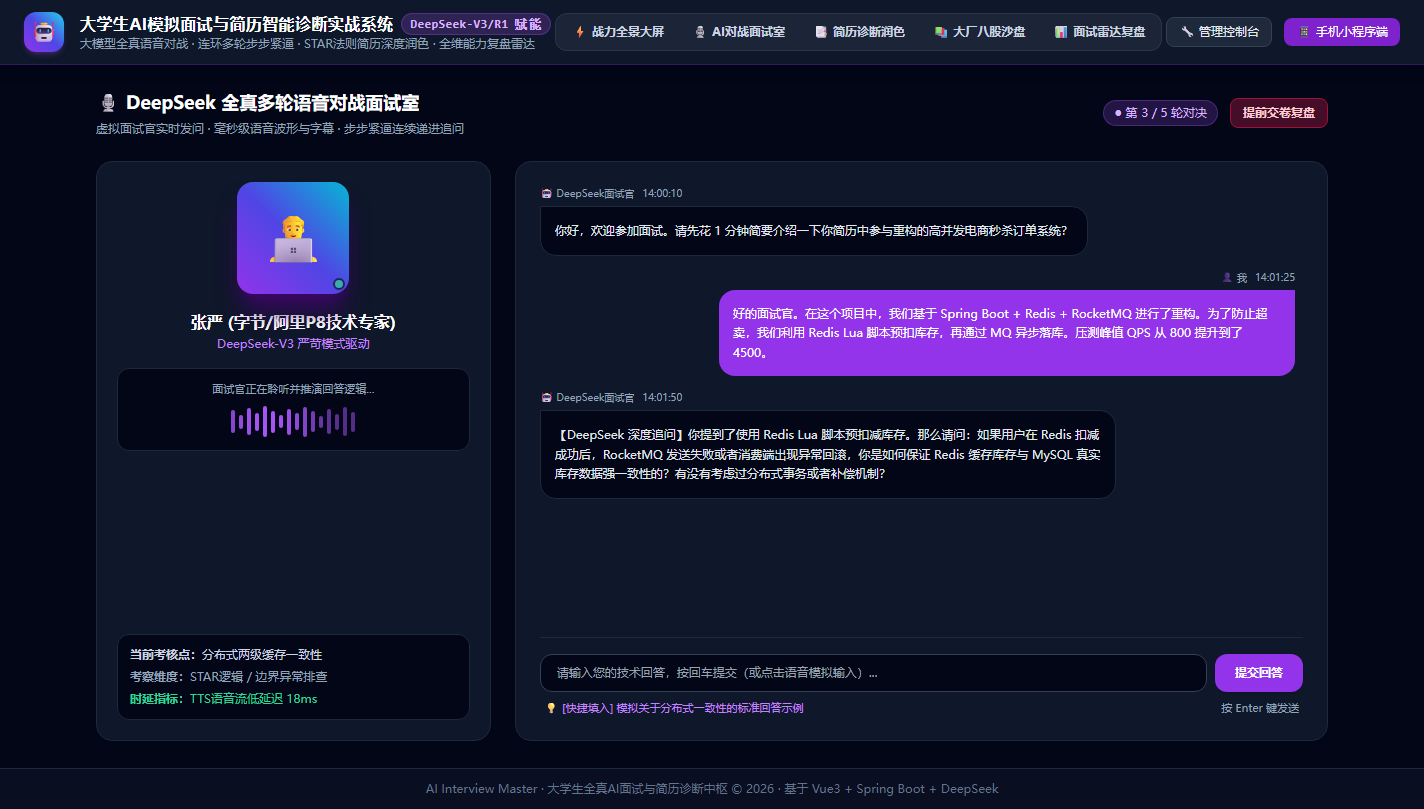
Task: Click DeepSeek-V3 严苛模式驱动 text
Action: click(x=293, y=343)
